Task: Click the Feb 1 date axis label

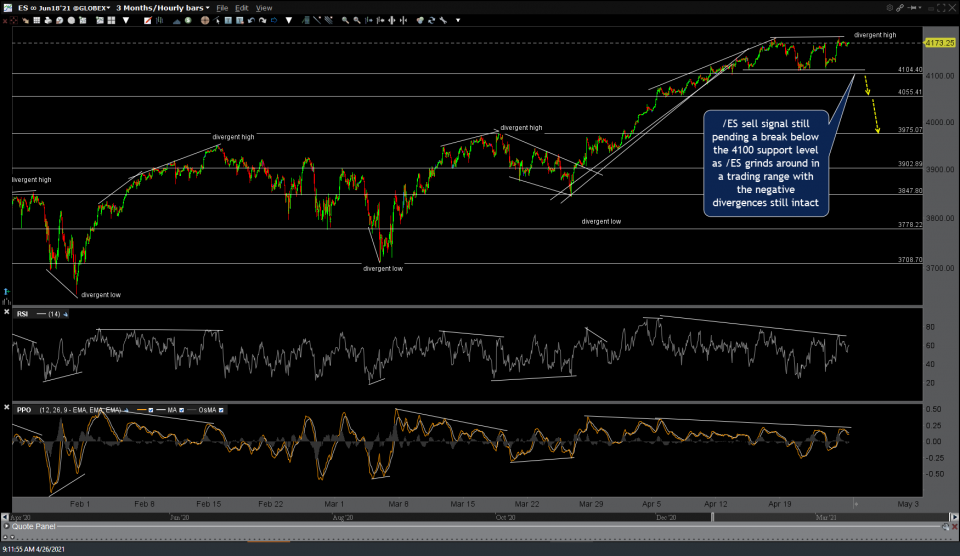Action: [x=80, y=504]
